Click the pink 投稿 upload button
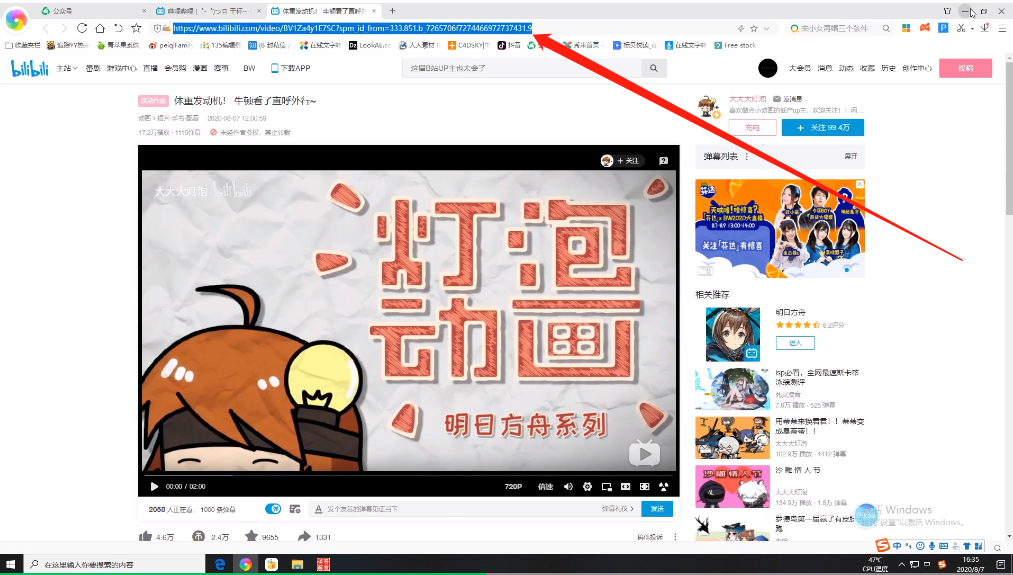Screen dimensions: 1013x575 (x=965, y=68)
